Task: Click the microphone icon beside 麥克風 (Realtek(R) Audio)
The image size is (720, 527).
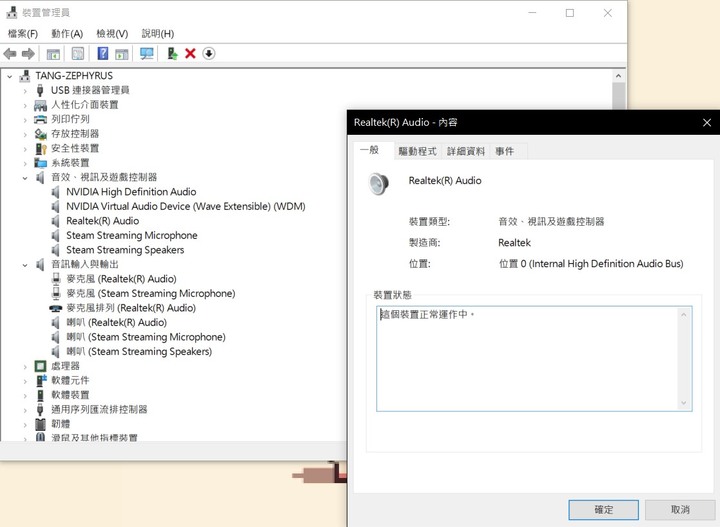Action: click(56, 279)
